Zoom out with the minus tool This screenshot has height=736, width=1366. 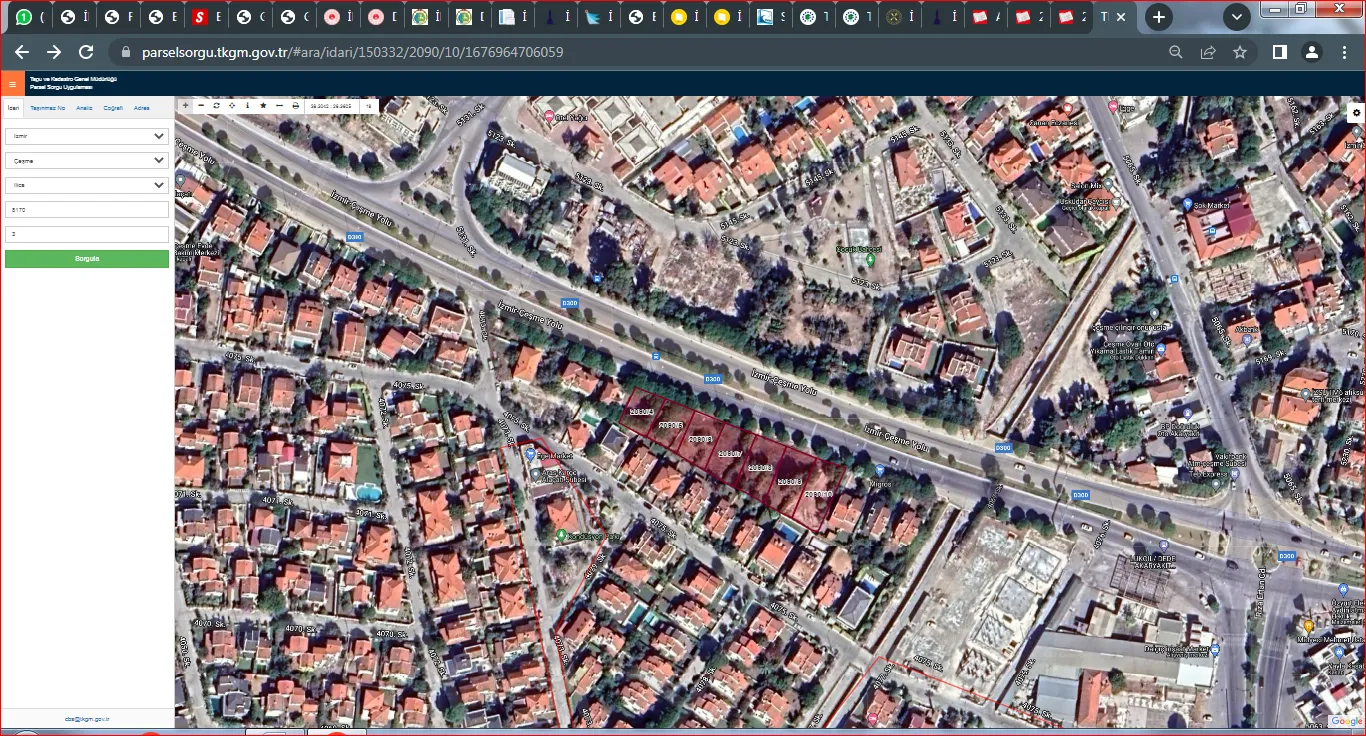pos(201,105)
